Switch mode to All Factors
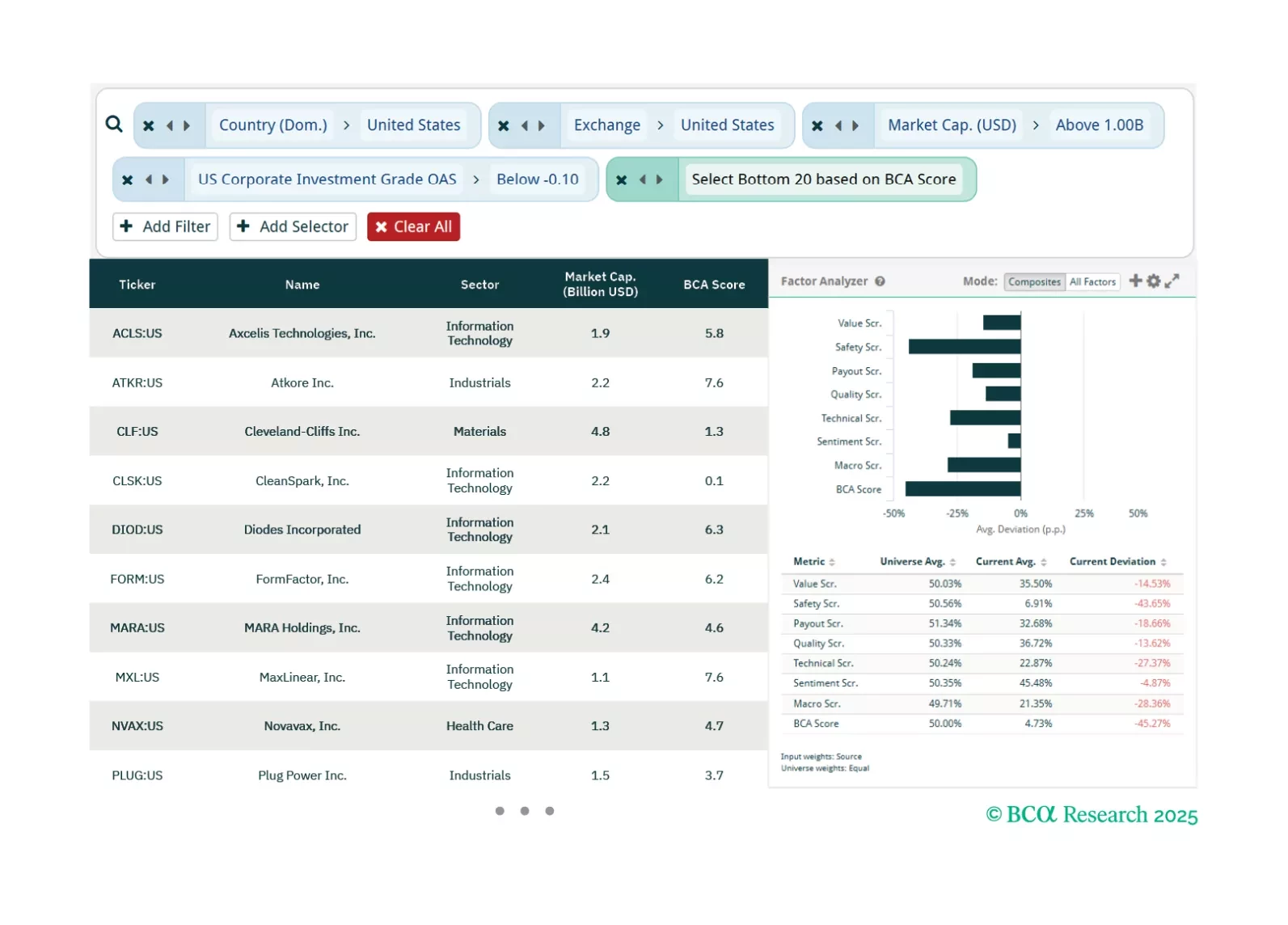Screen dimensions: 1288x925 coord(1092,282)
